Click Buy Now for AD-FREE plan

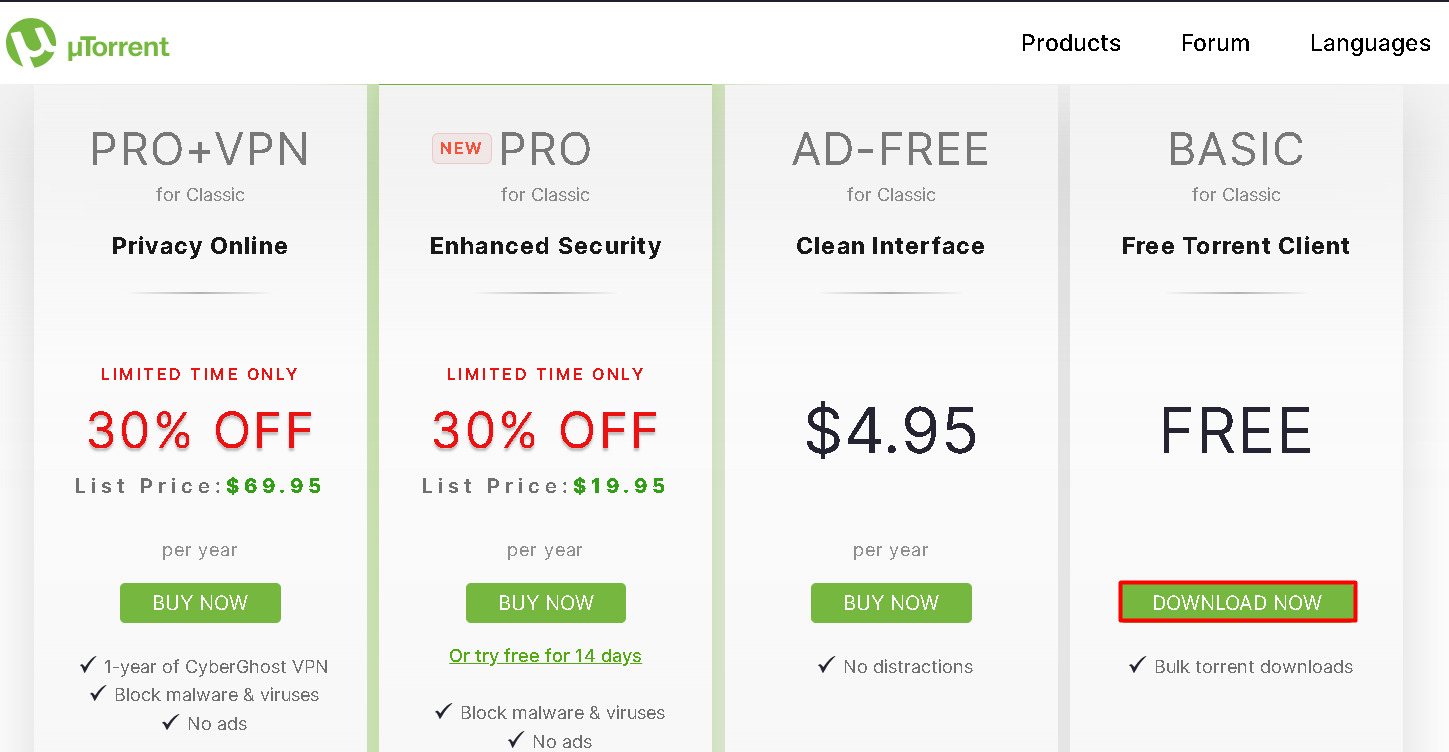point(891,603)
